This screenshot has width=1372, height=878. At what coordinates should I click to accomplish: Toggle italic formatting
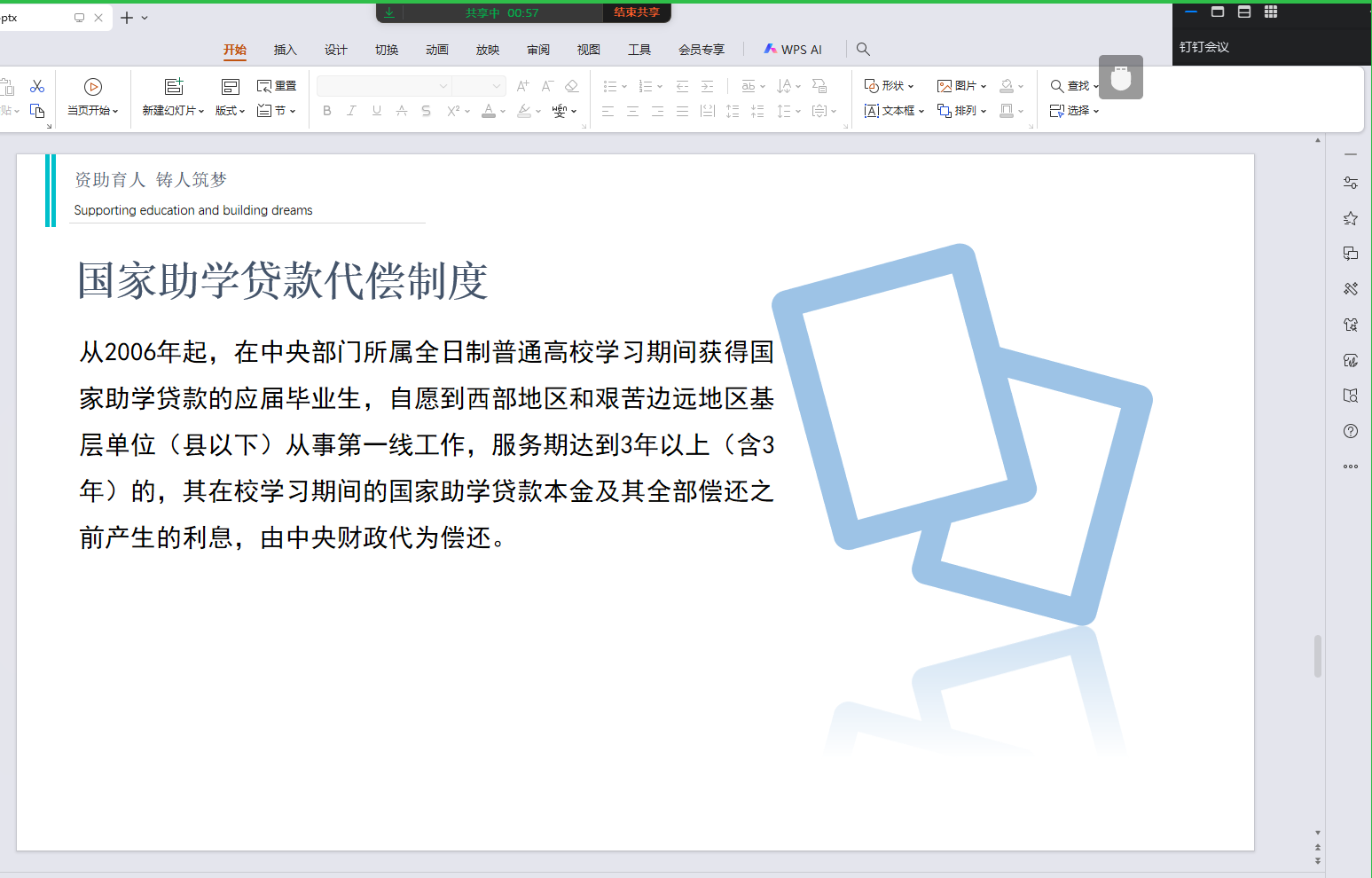coord(351,111)
